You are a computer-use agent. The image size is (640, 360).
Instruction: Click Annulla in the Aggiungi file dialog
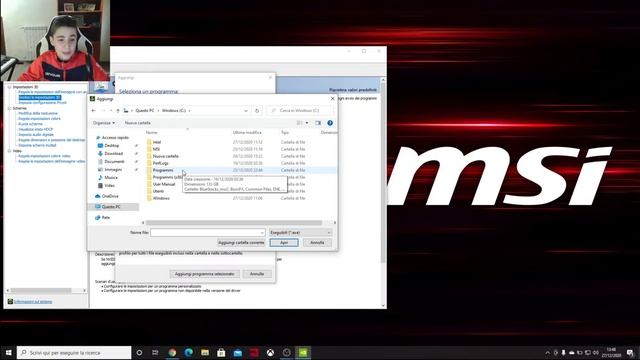(317, 242)
